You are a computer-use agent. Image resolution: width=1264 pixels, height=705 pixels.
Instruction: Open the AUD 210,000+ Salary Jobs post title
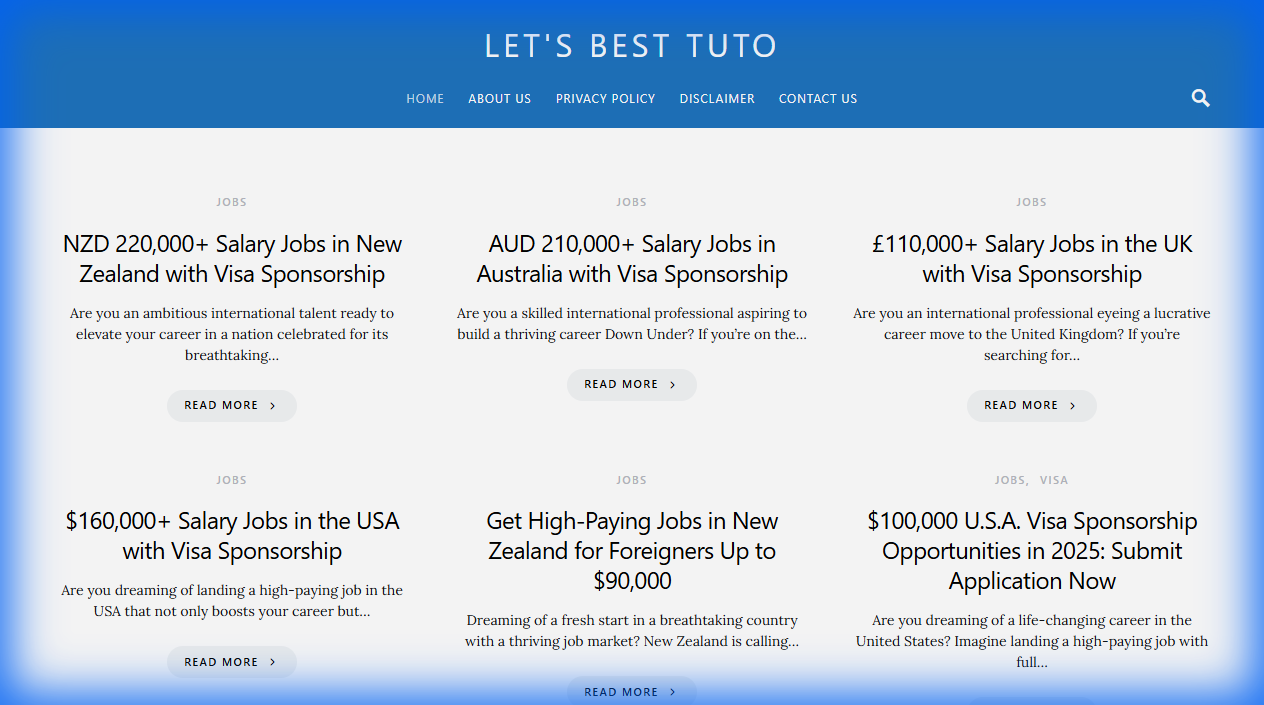[632, 258]
